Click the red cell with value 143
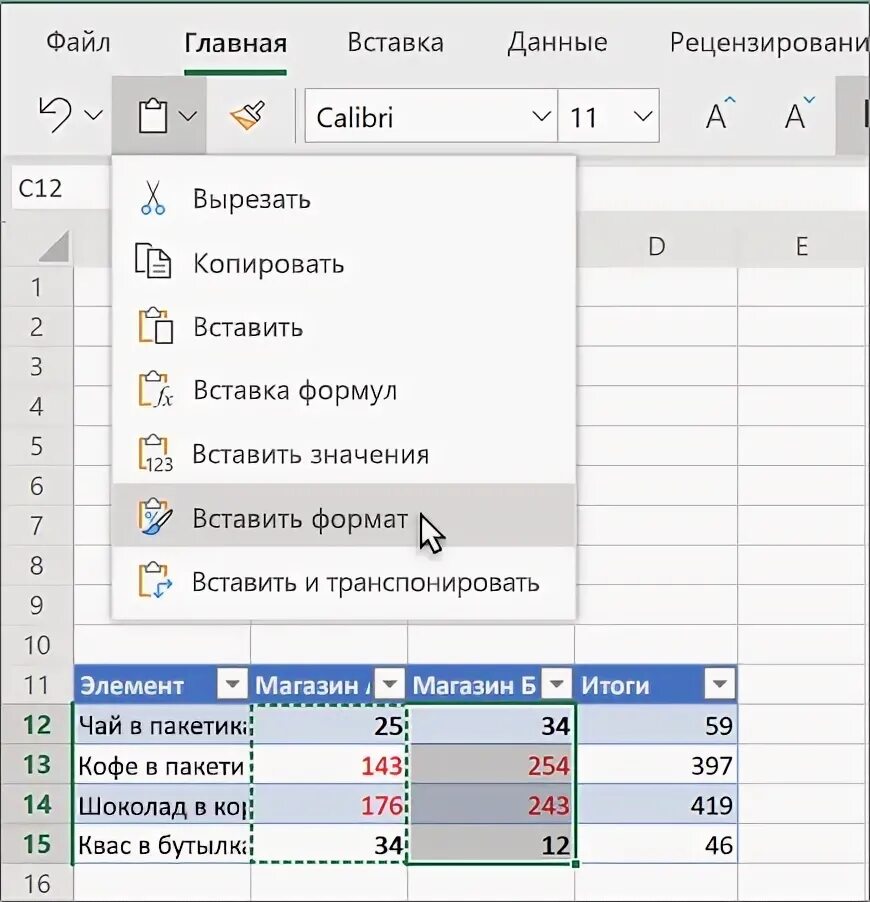 tap(329, 765)
